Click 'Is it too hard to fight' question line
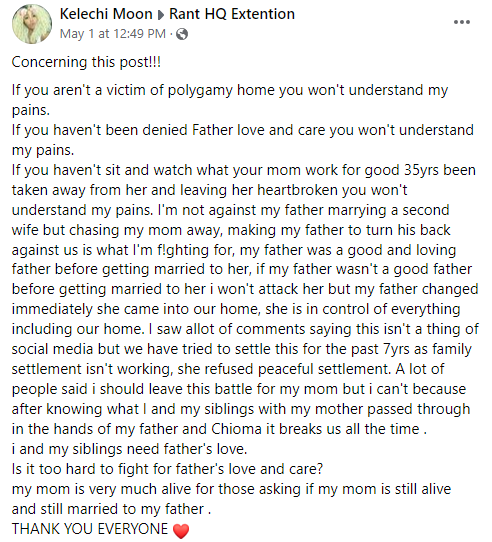492x542 pixels. [x=167, y=469]
